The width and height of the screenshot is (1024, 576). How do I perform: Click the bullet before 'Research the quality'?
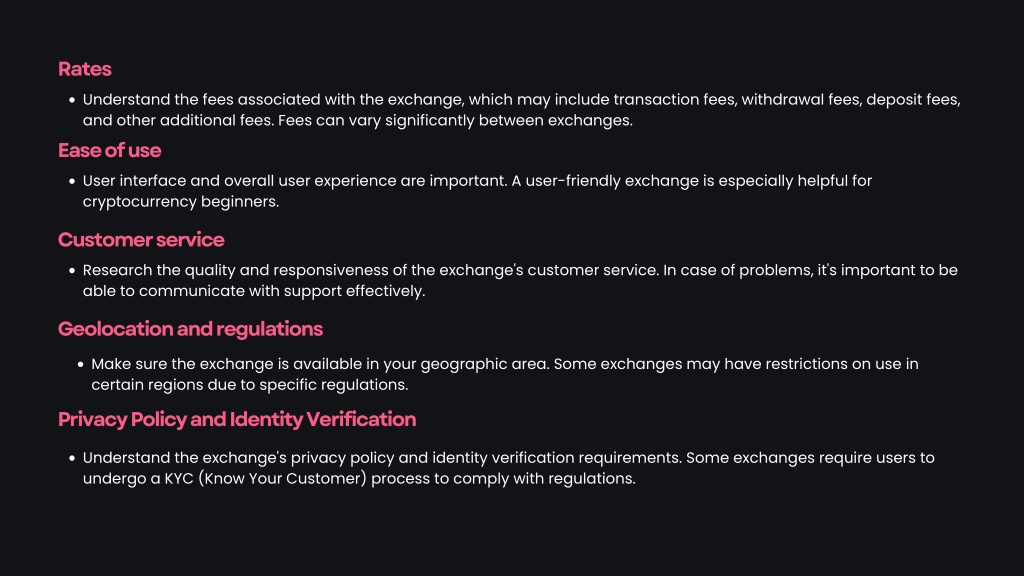point(72,270)
